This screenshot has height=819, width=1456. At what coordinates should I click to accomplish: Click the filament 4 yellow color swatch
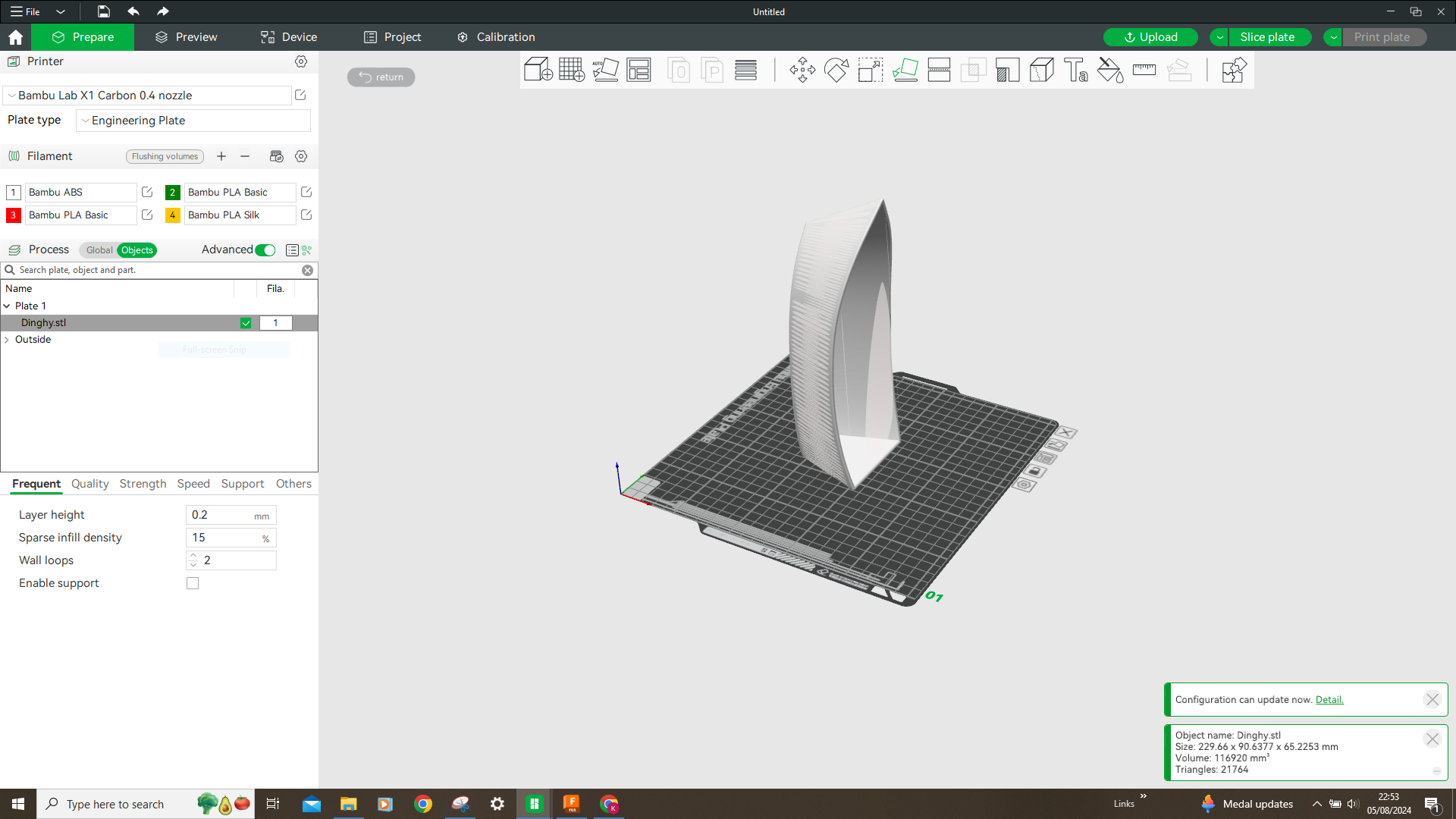pos(172,215)
